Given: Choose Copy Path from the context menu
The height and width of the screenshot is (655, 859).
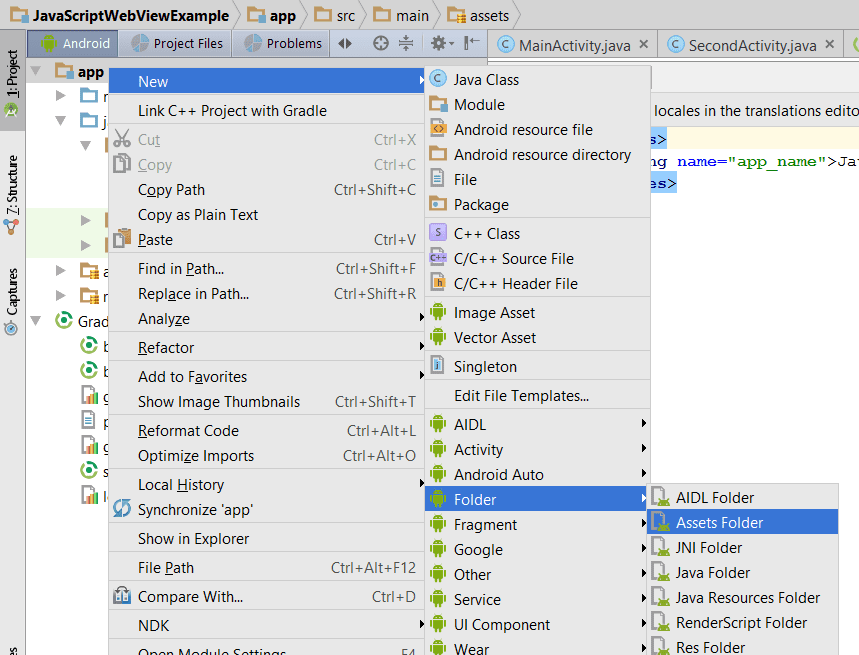Looking at the screenshot, I should point(267,189).
